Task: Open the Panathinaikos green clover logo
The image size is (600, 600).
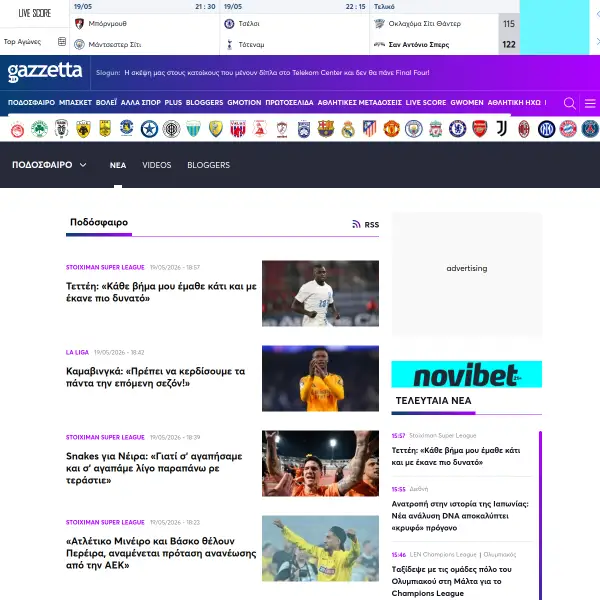Action: (x=39, y=129)
